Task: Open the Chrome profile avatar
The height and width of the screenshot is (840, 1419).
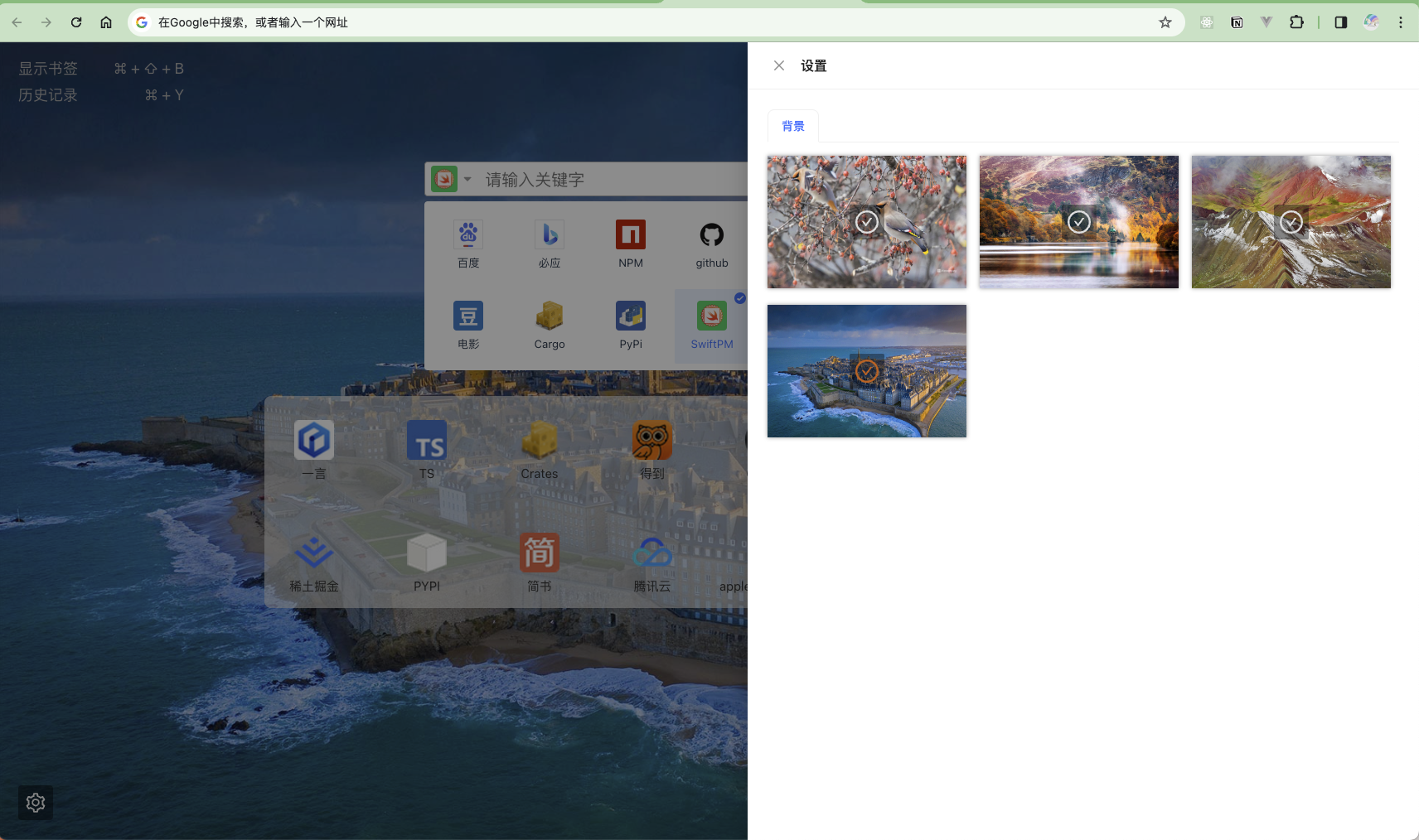Action: click(x=1372, y=22)
